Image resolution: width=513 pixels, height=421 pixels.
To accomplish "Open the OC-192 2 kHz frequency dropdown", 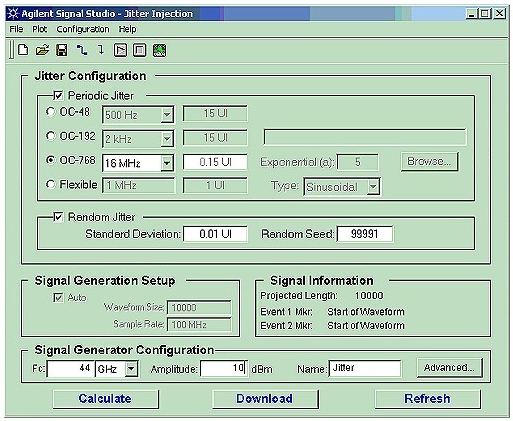I will pos(167,139).
